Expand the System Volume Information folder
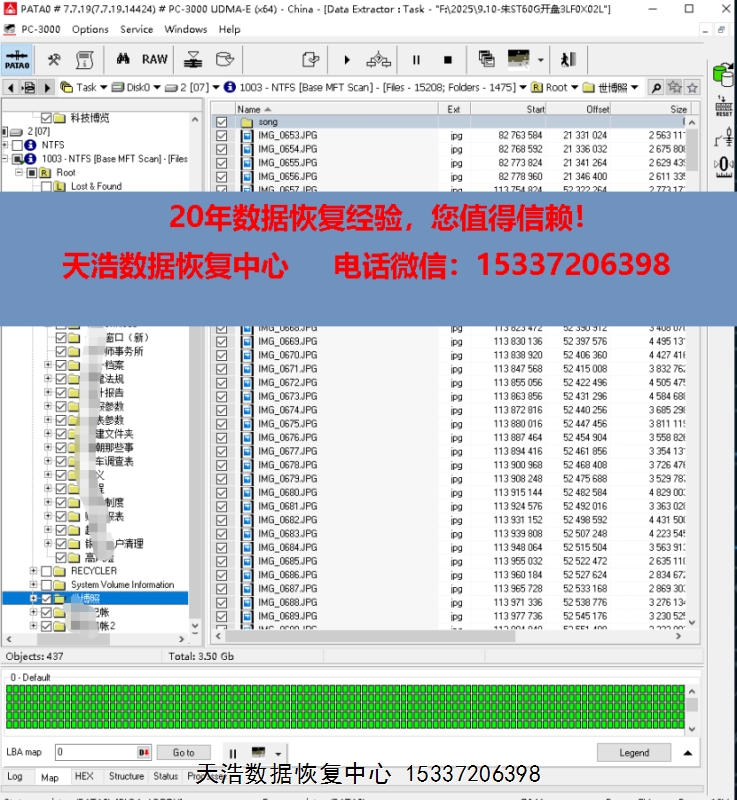 (x=33, y=585)
